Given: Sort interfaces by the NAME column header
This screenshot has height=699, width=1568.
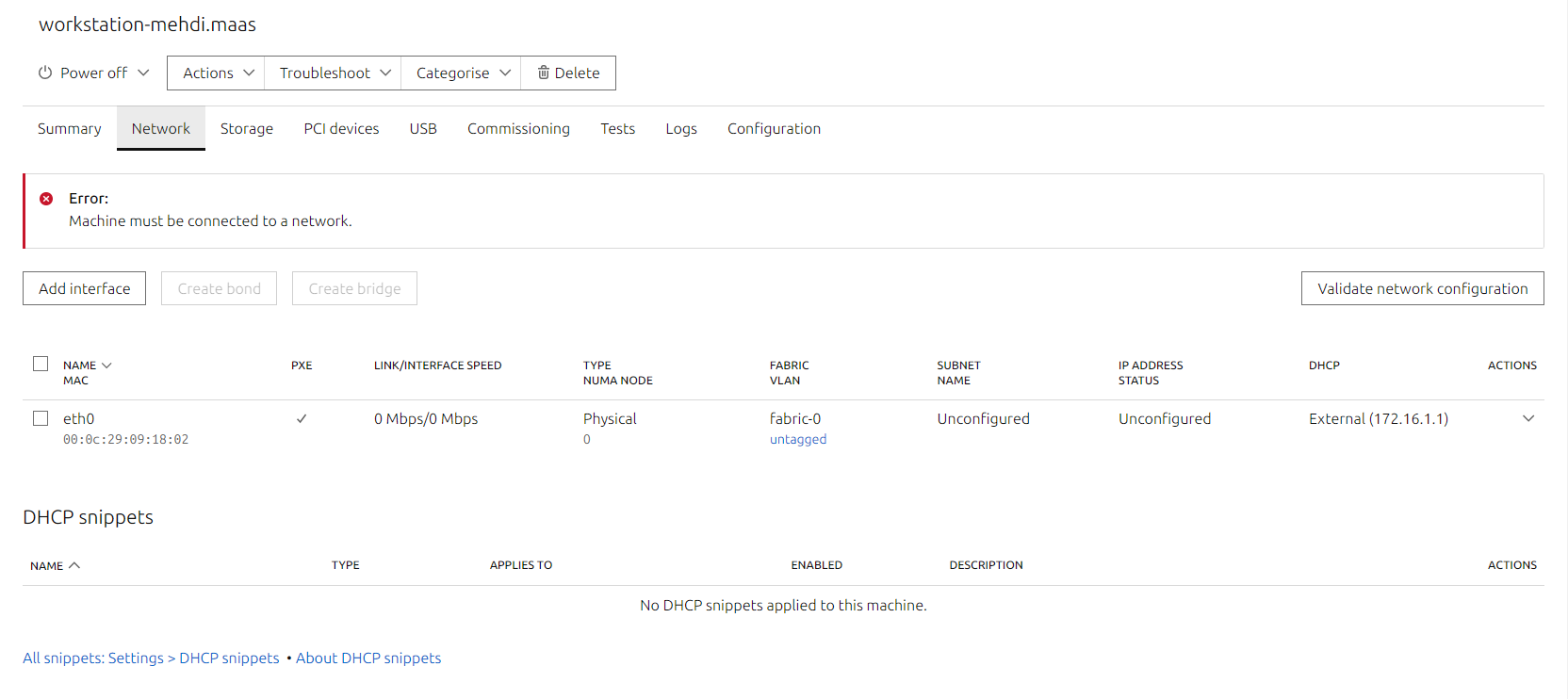Looking at the screenshot, I should point(87,366).
